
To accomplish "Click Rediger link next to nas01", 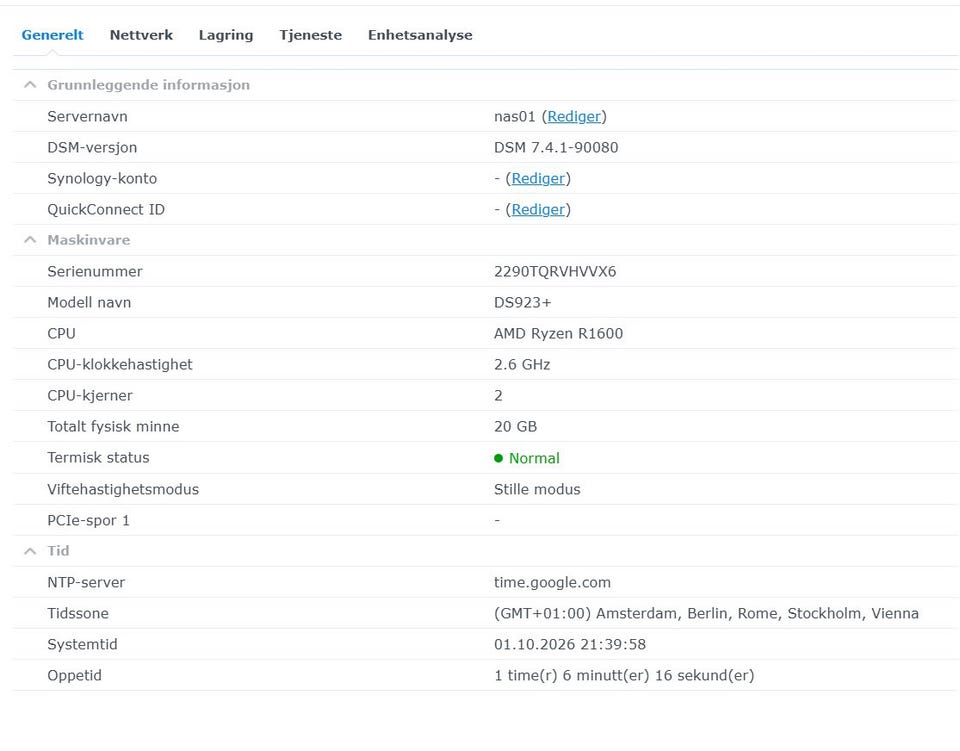I will (x=574, y=116).
